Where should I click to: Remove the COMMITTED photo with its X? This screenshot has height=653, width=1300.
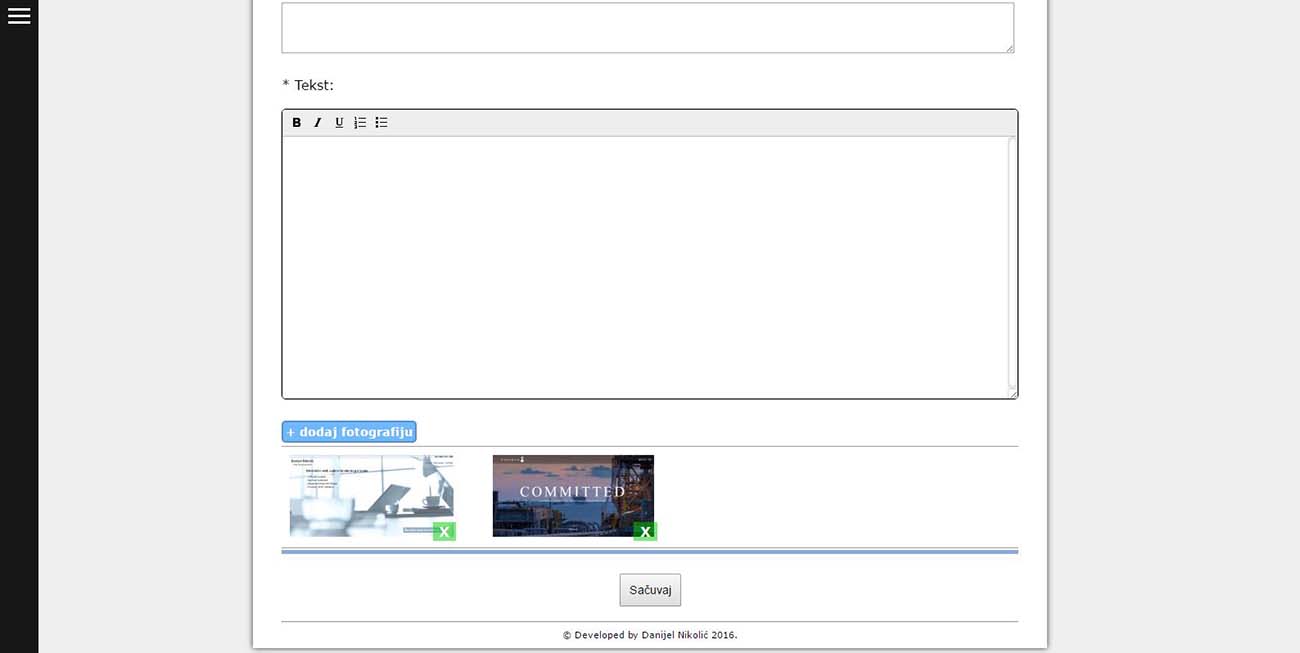pyautogui.click(x=645, y=531)
